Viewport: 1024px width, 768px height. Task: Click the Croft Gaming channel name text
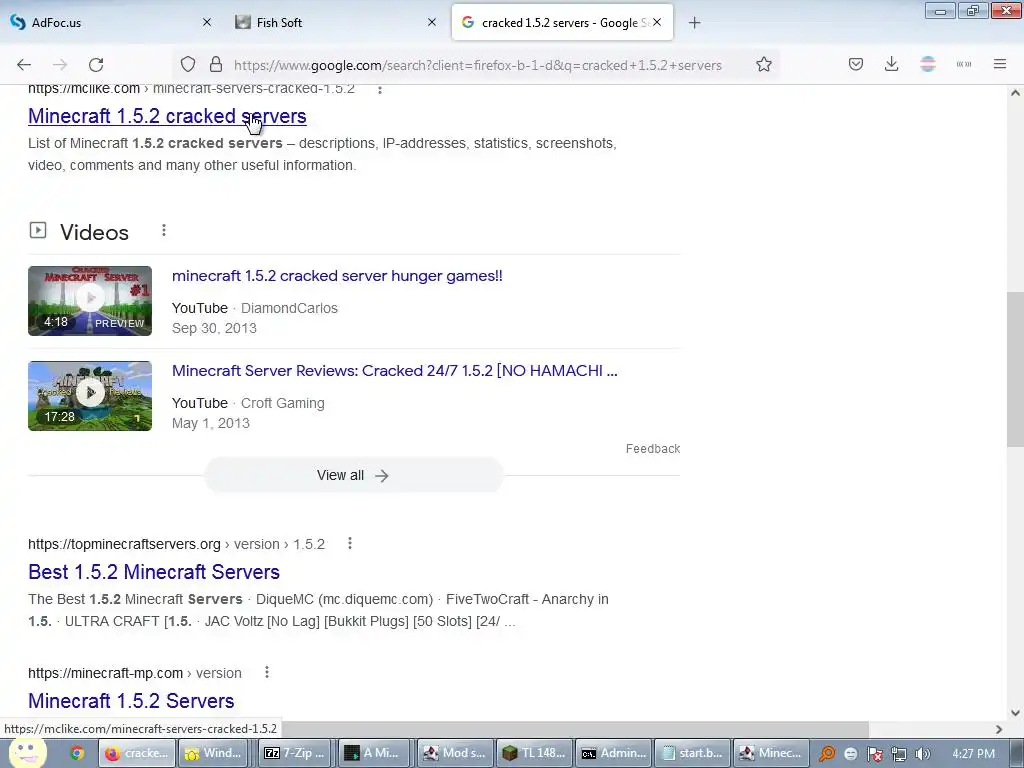283,403
